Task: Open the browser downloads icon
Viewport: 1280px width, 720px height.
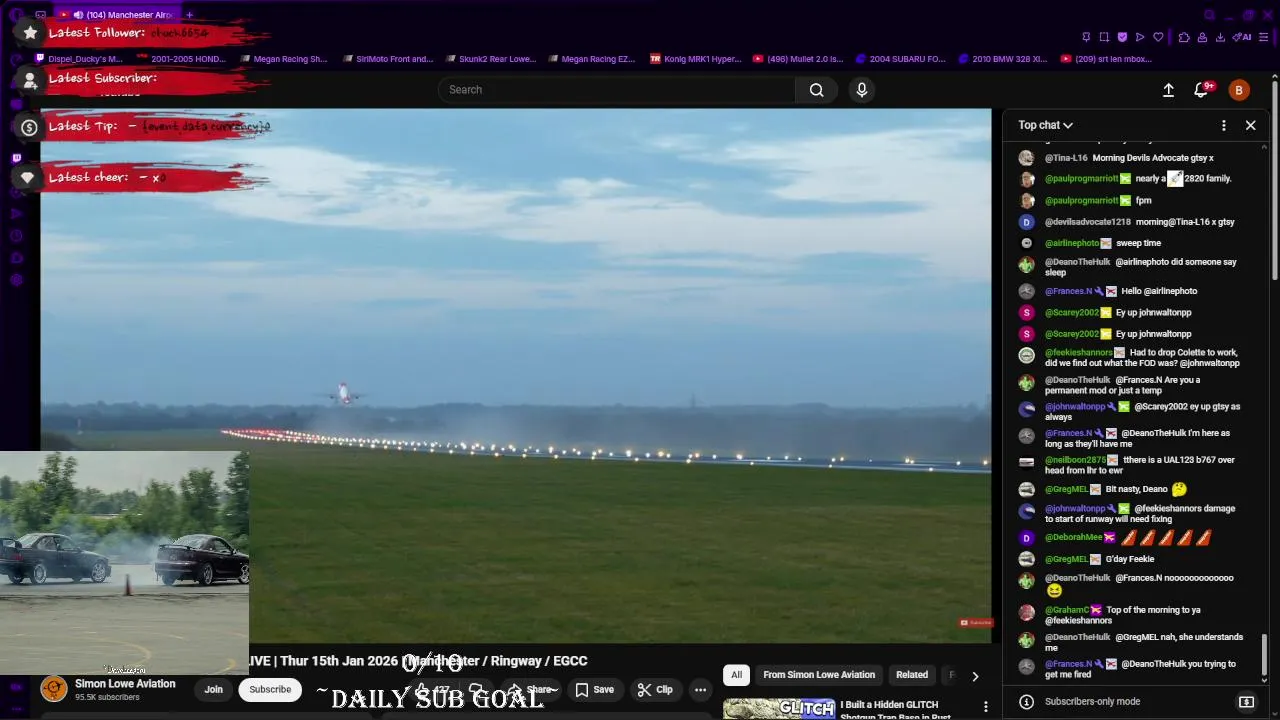Action: 1221,37
